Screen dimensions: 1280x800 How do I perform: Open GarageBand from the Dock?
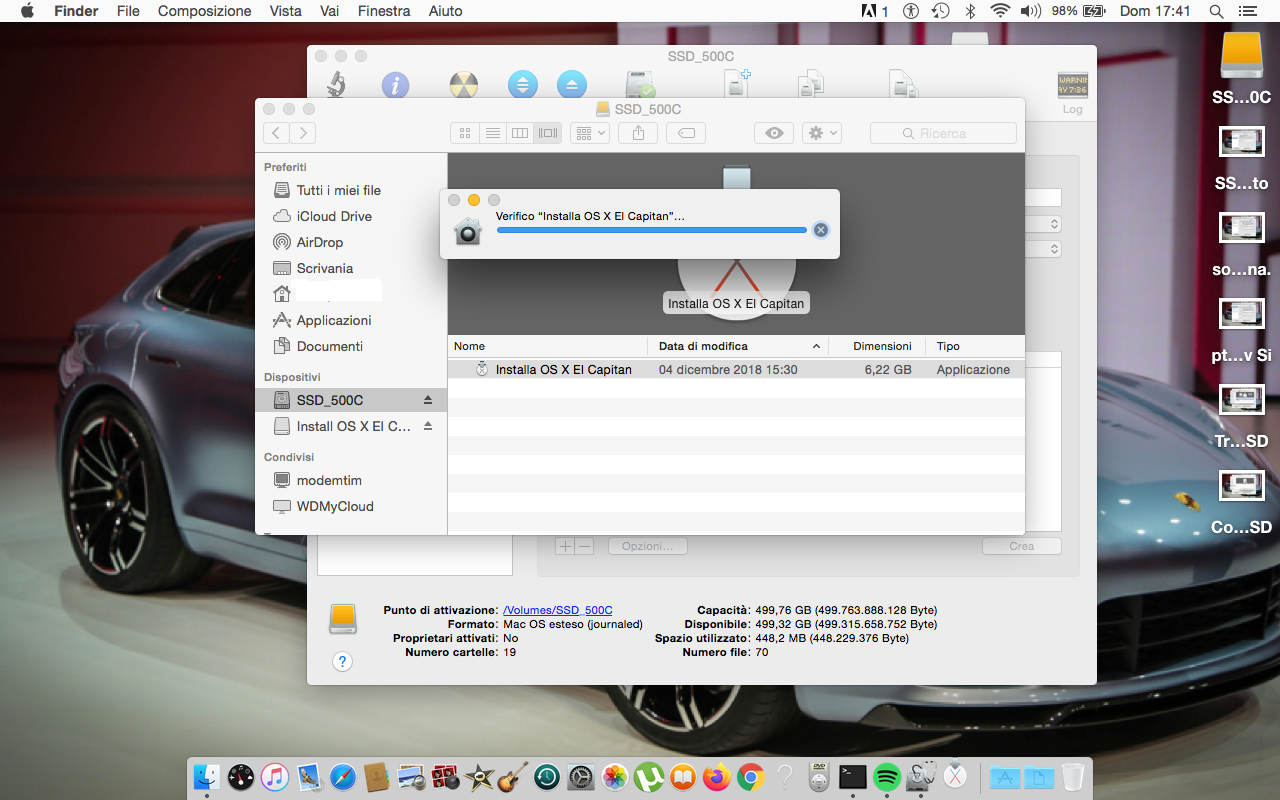[513, 776]
